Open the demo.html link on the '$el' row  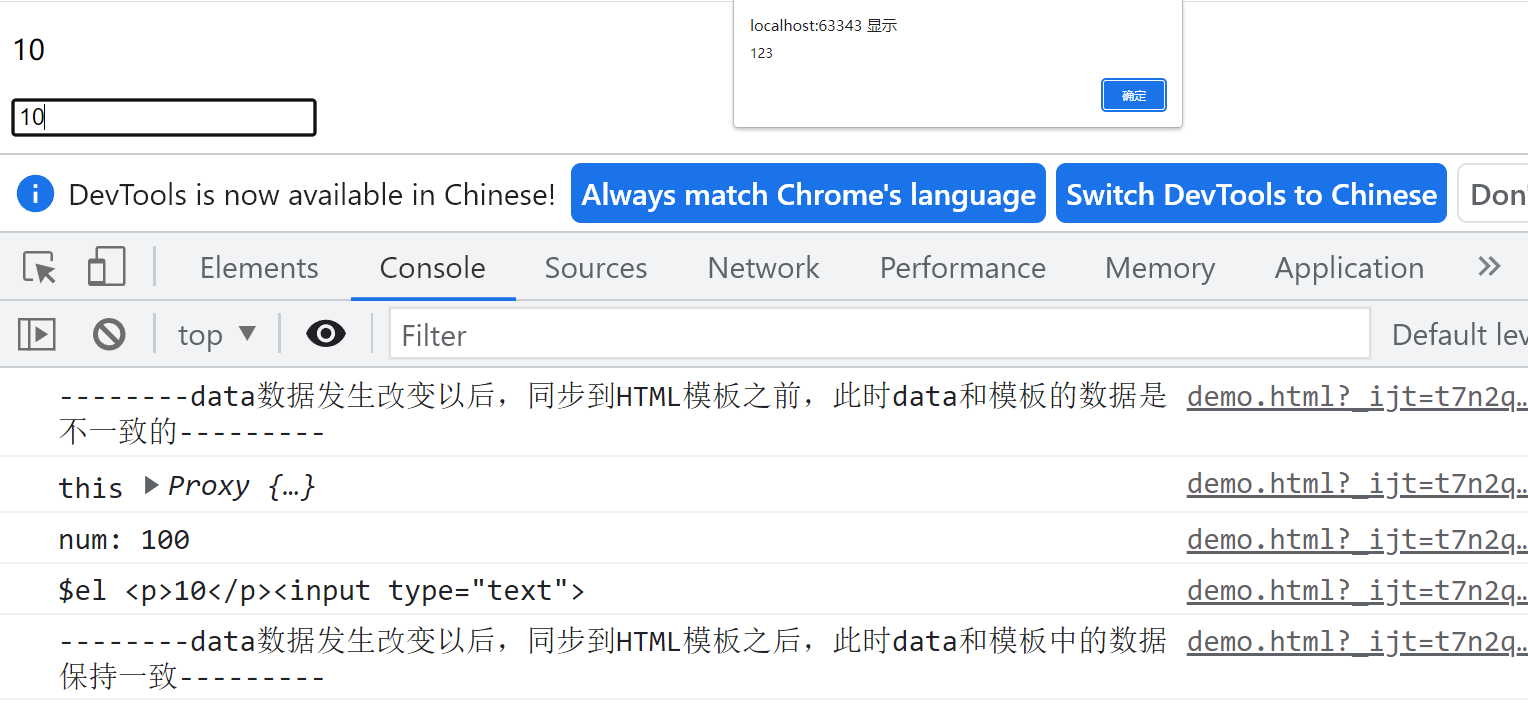pos(1357,591)
